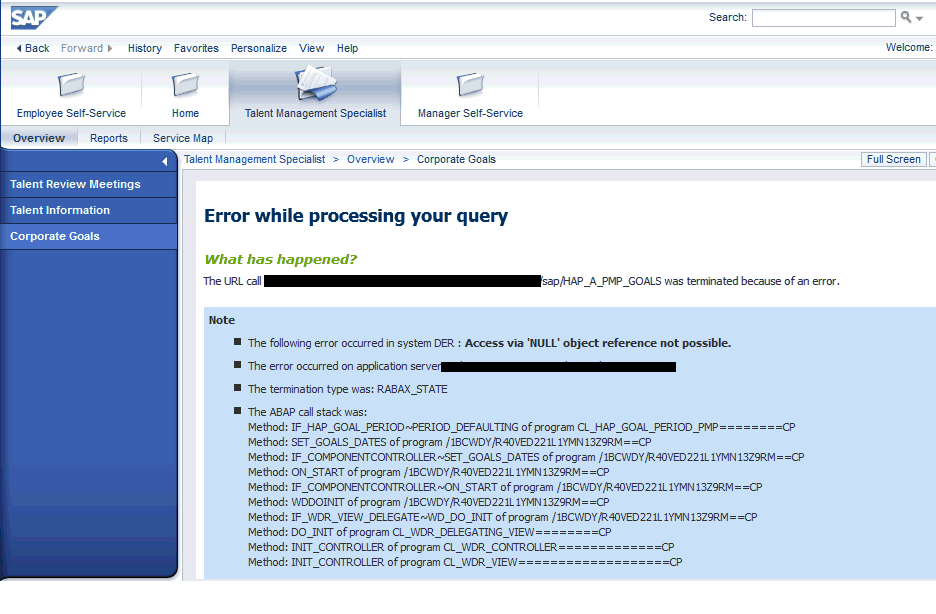Open Talent Information in sidebar
This screenshot has width=936, height=614.
tap(88, 210)
